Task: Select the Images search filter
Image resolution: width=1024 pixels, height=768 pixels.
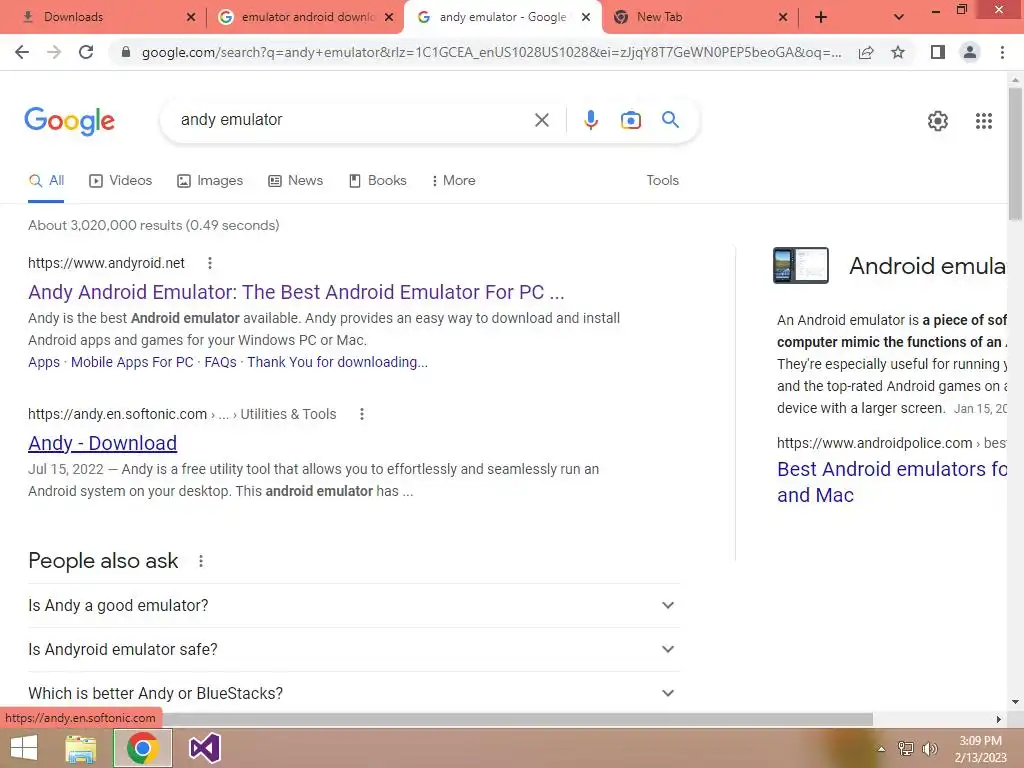Action: pyautogui.click(x=210, y=180)
